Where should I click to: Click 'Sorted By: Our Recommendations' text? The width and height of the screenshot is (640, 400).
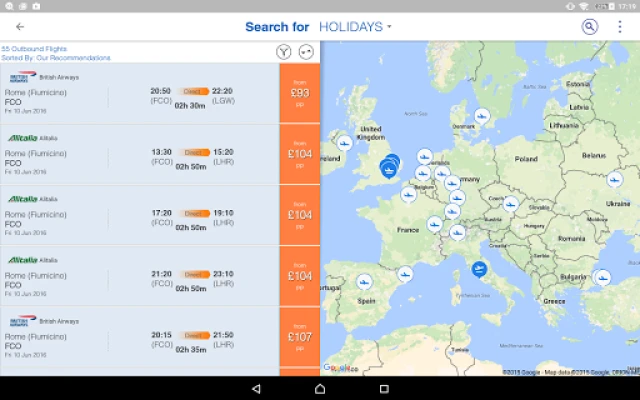(56, 58)
